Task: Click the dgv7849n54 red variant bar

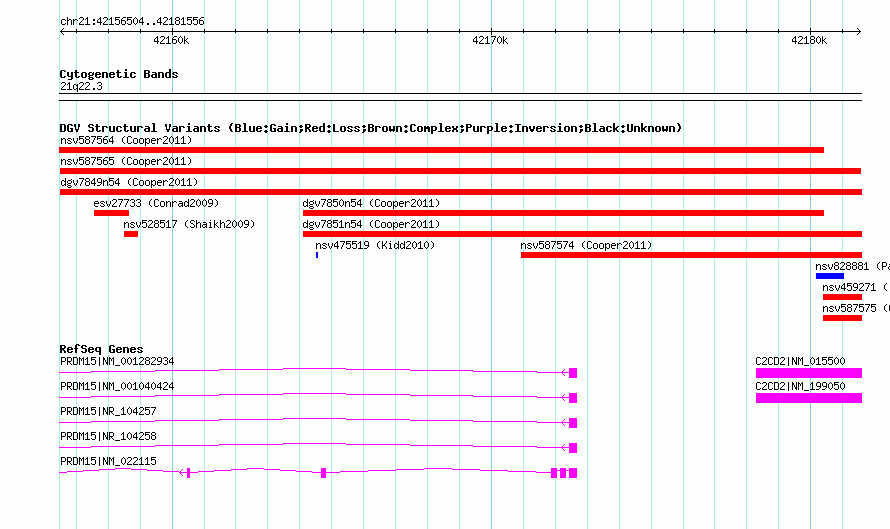Action: 461,192
